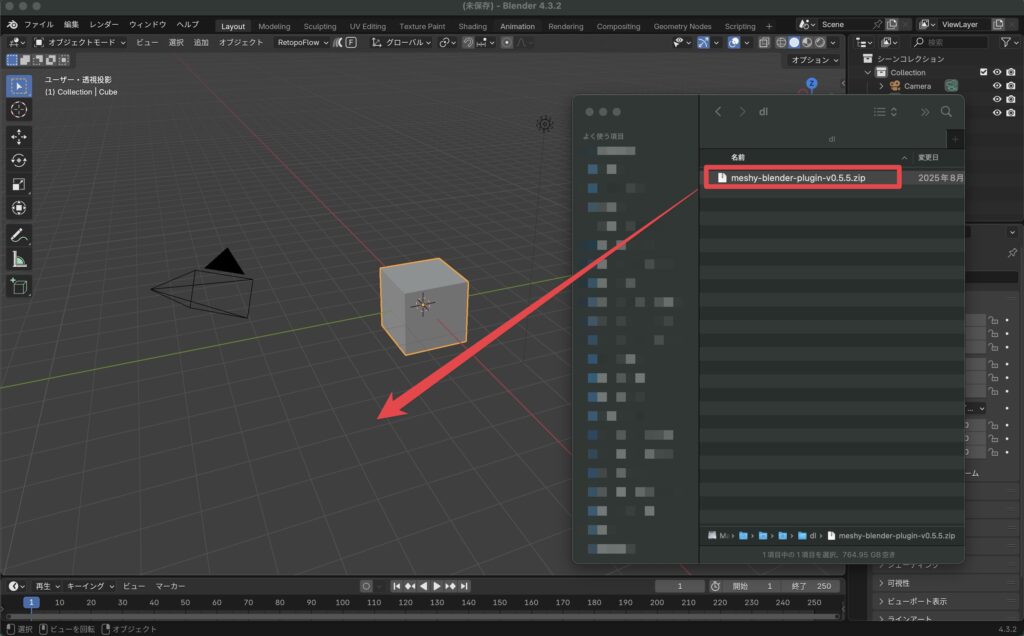
Task: Open the キーイング dropdown
Action: [91, 586]
